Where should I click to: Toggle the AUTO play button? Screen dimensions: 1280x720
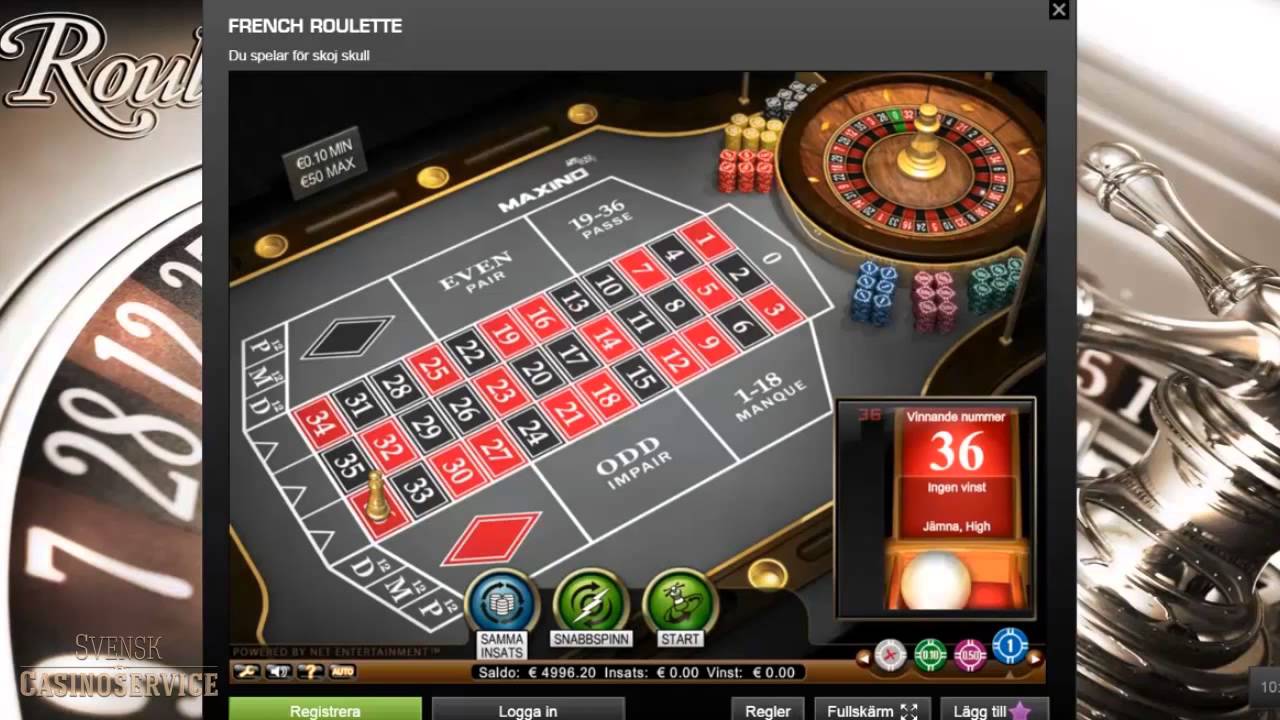(342, 671)
